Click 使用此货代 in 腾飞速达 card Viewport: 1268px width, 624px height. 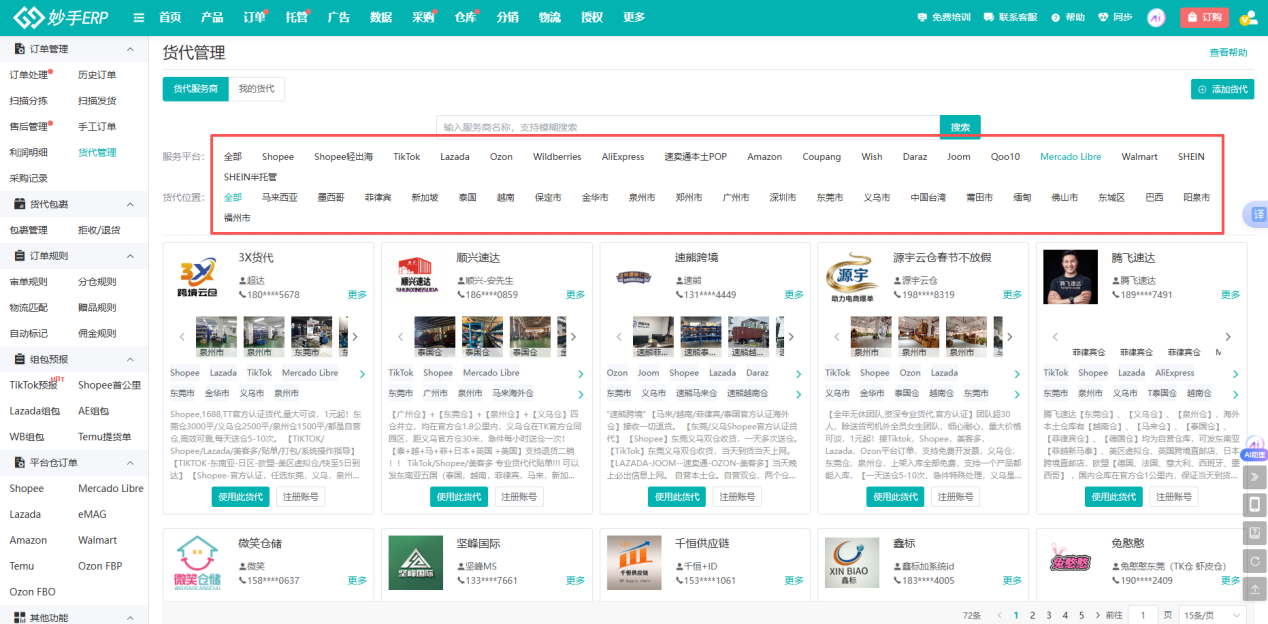(x=1114, y=497)
